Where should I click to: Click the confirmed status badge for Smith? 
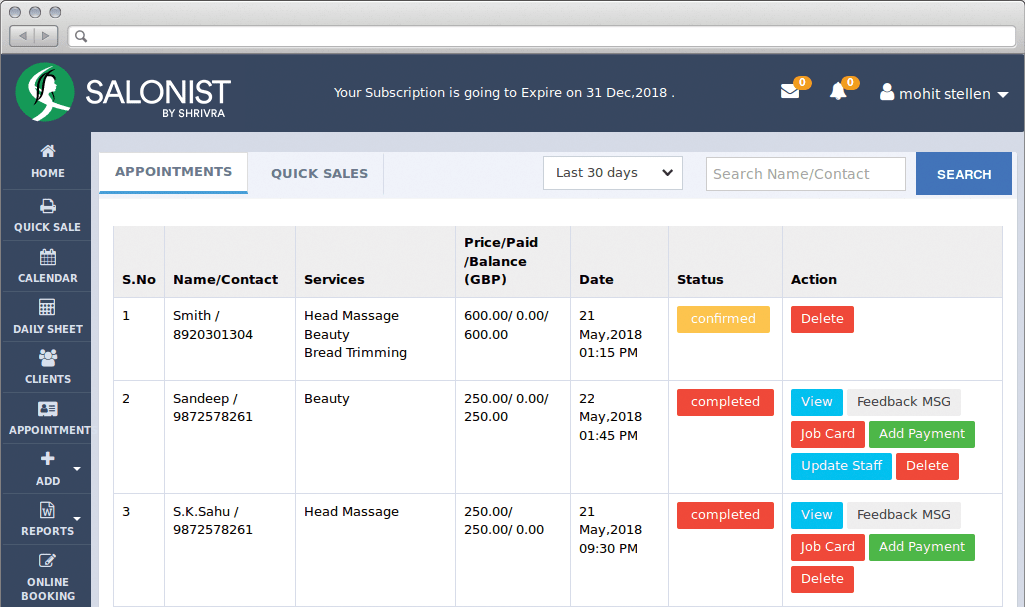pyautogui.click(x=723, y=320)
